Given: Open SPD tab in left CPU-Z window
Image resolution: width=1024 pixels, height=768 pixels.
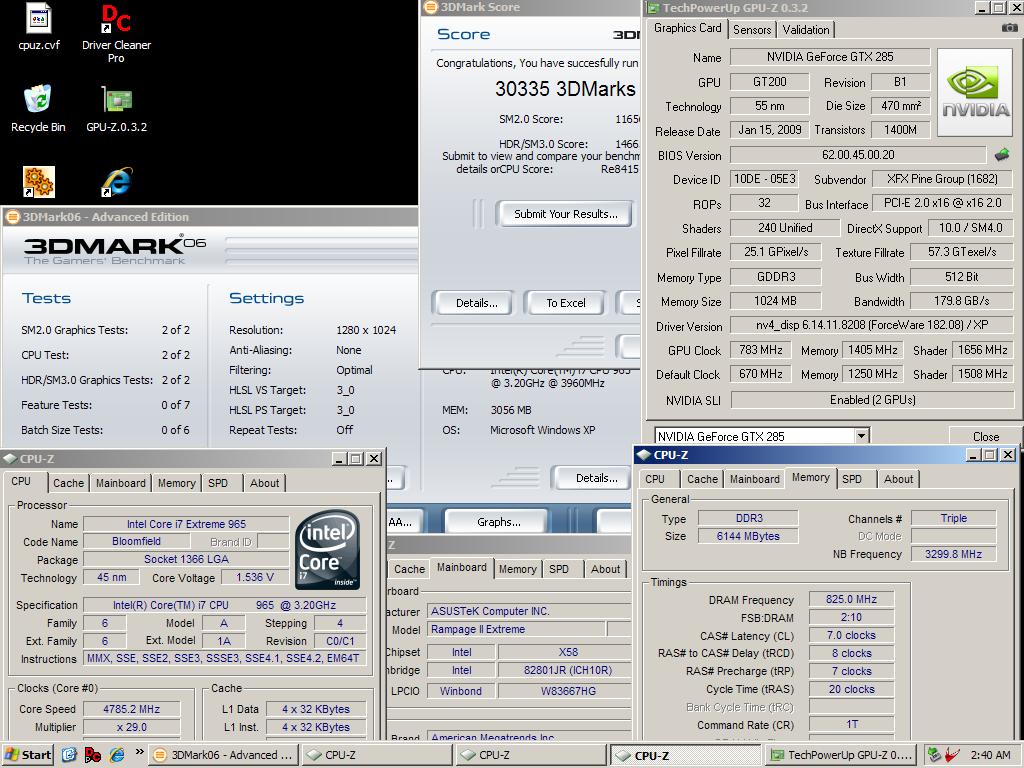Looking at the screenshot, I should pyautogui.click(x=218, y=483).
